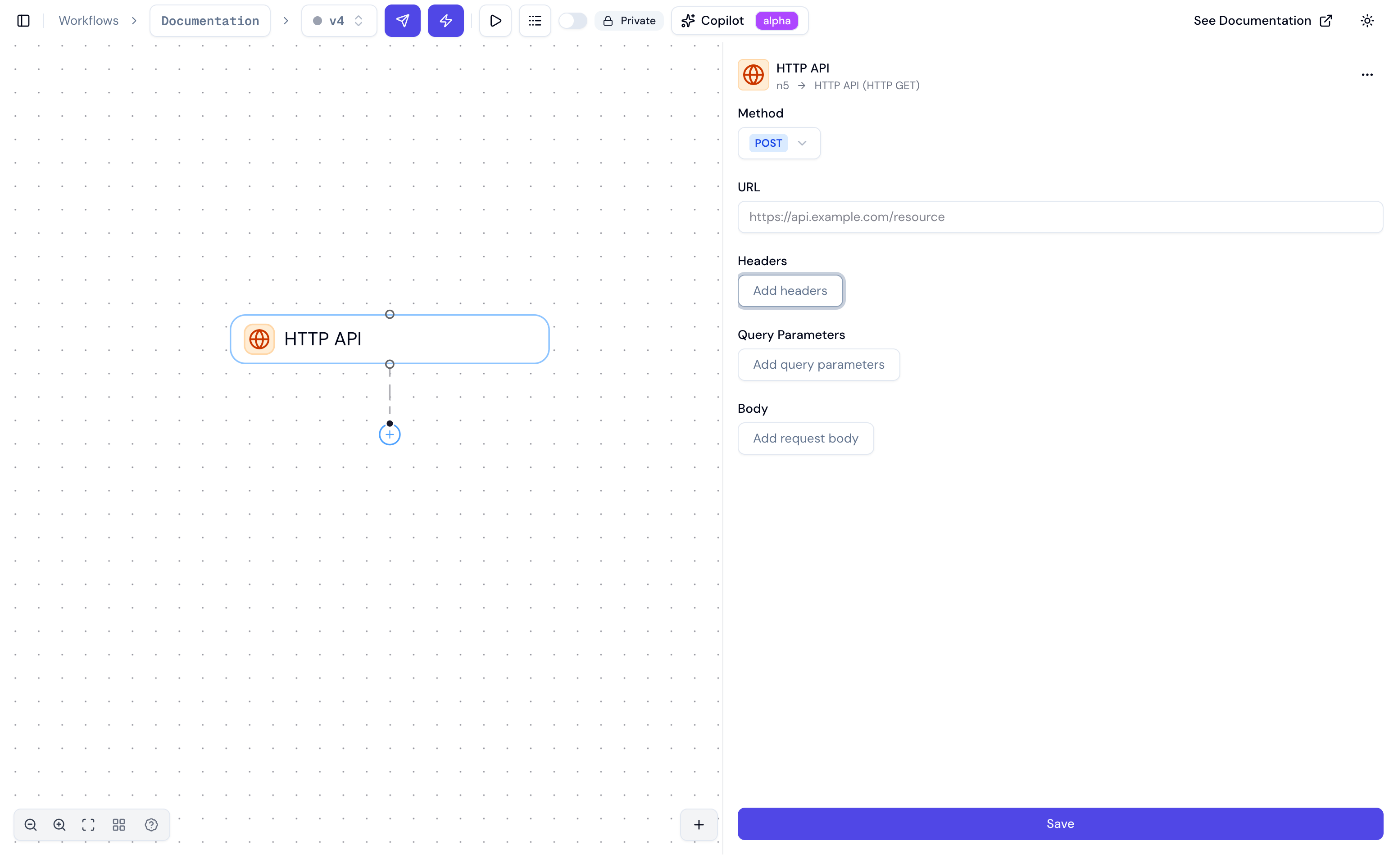Click Add request body button
Image resolution: width=1398 pixels, height=868 pixels.
805,439
